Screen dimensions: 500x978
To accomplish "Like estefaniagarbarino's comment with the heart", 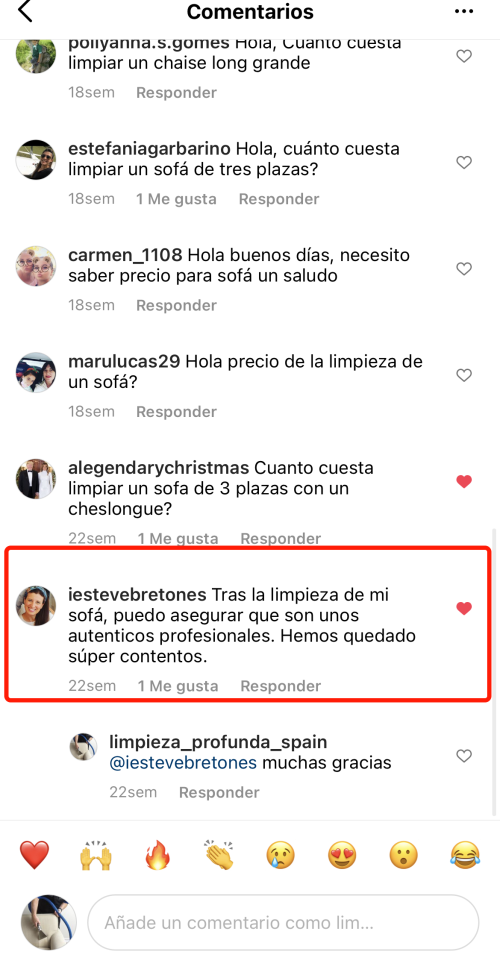I will pyautogui.click(x=464, y=163).
